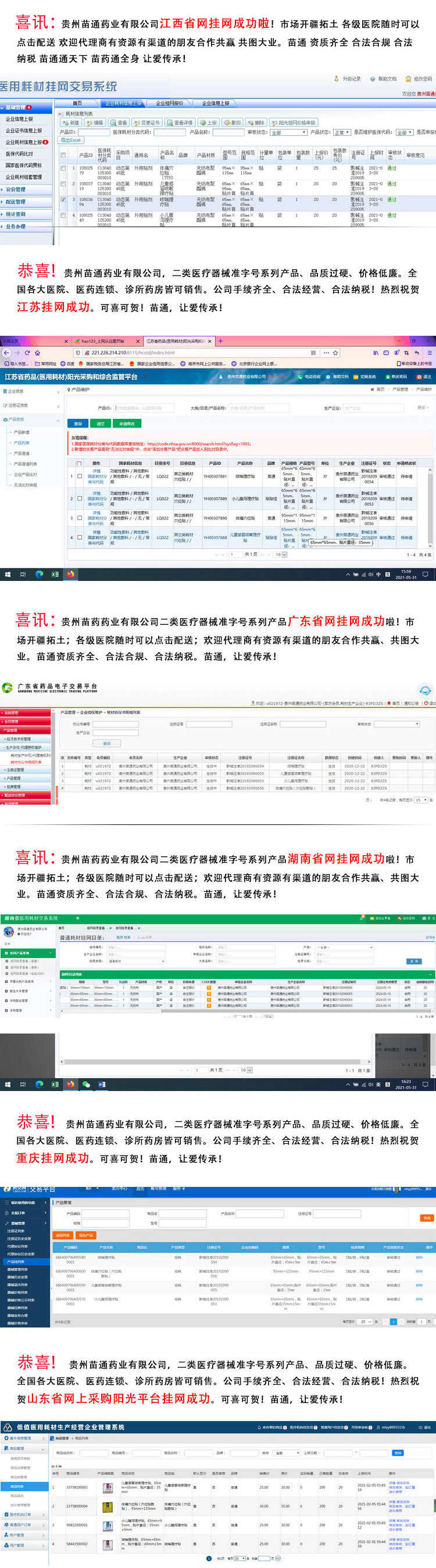The width and height of the screenshot is (436, 1568).
Task: Click 产品ID input field in 耗材信息列表 filters
Action: pyautogui.click(x=93, y=132)
